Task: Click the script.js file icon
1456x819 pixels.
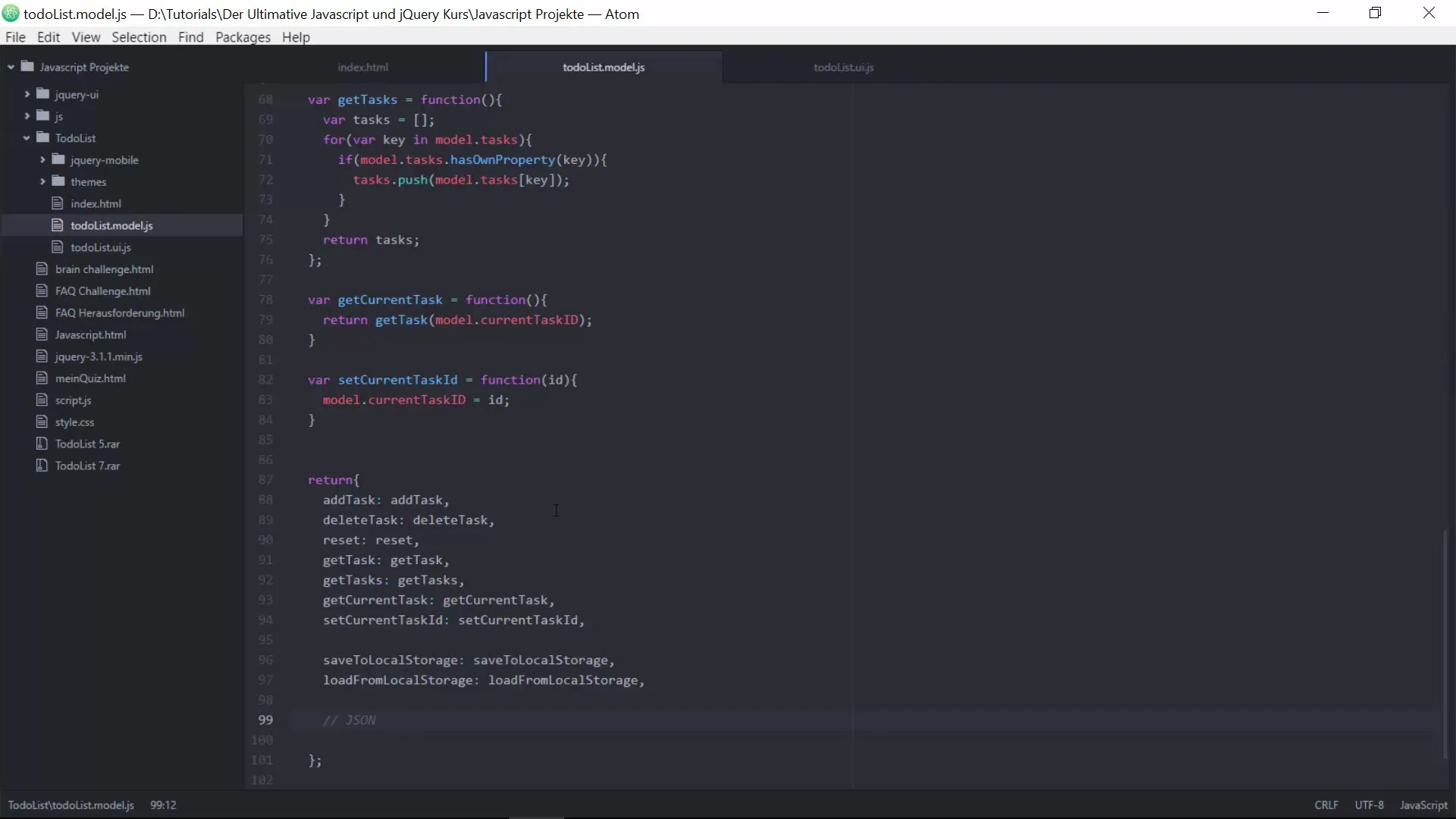Action: coord(42,400)
